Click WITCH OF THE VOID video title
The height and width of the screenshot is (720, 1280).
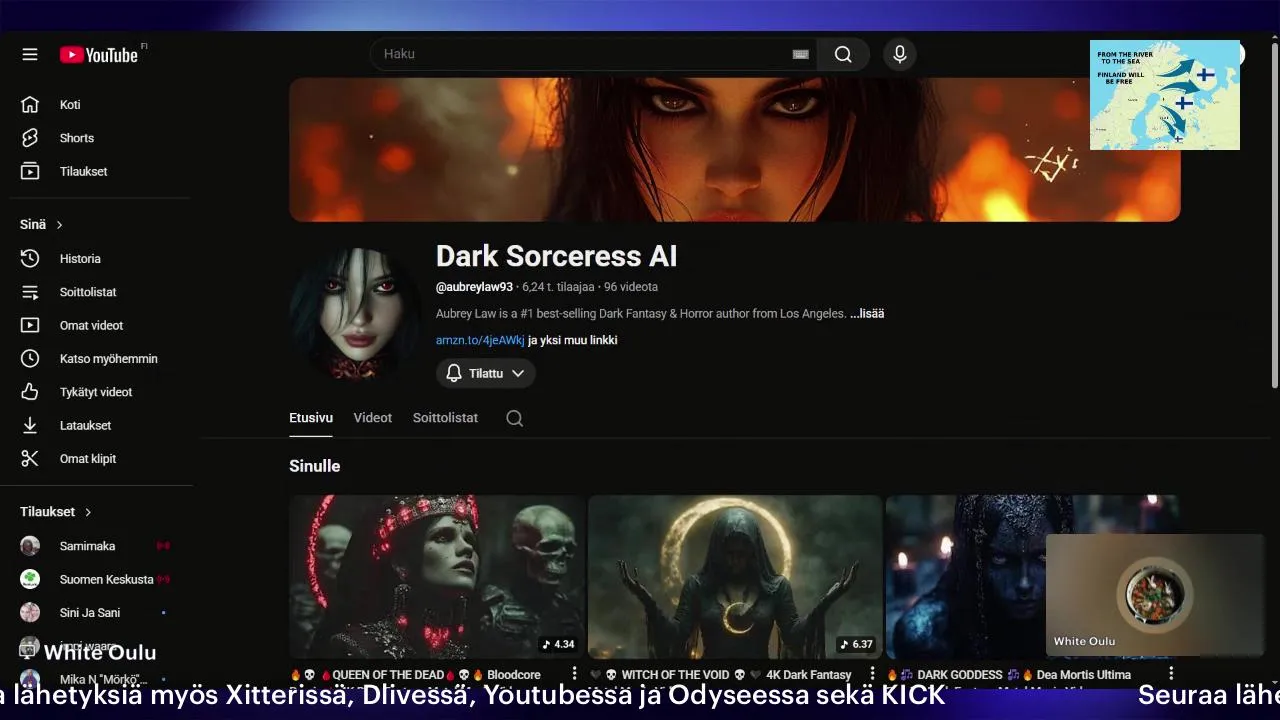[722, 675]
